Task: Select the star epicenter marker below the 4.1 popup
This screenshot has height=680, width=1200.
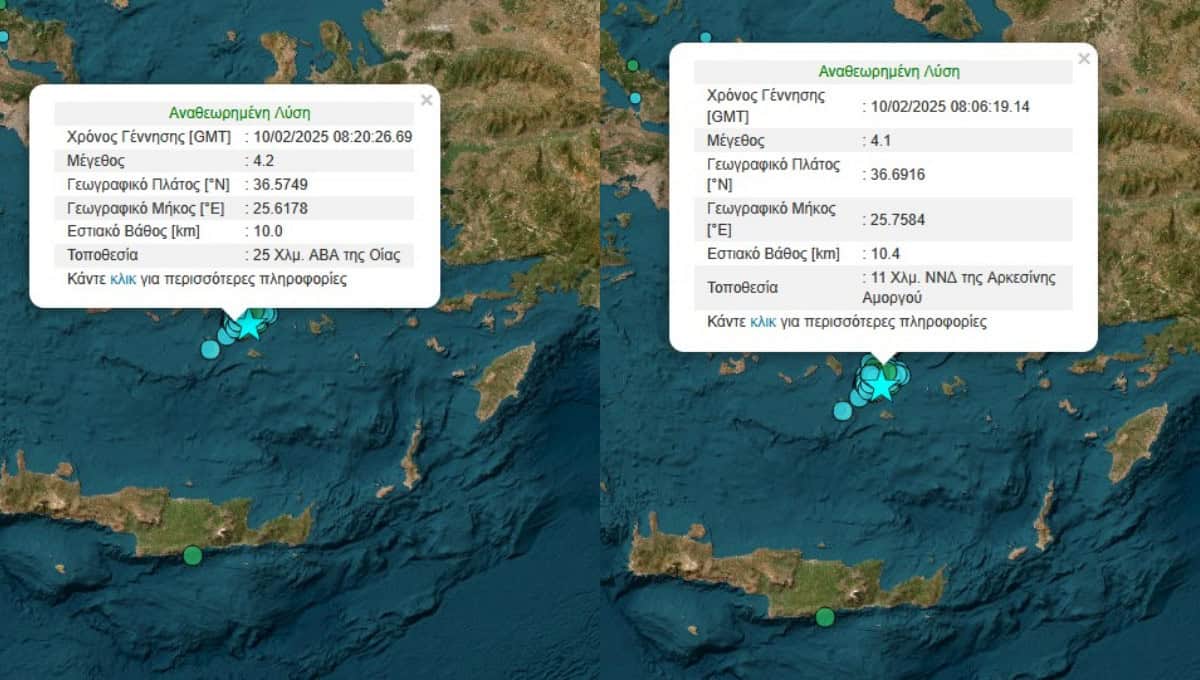Action: [x=880, y=384]
